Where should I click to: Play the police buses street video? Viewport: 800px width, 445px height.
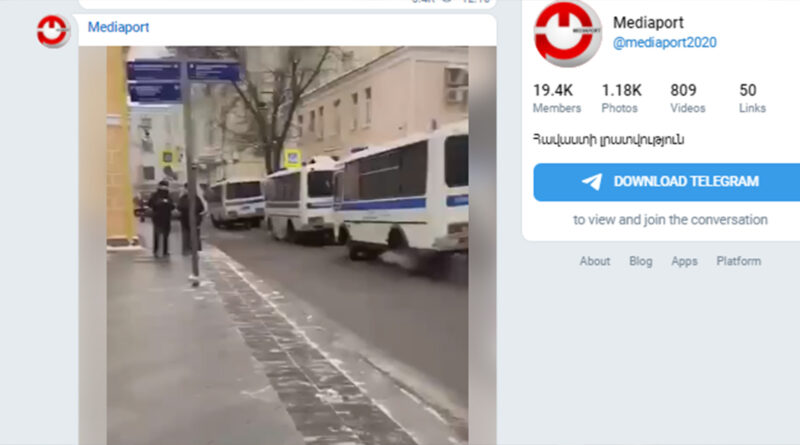(287, 245)
